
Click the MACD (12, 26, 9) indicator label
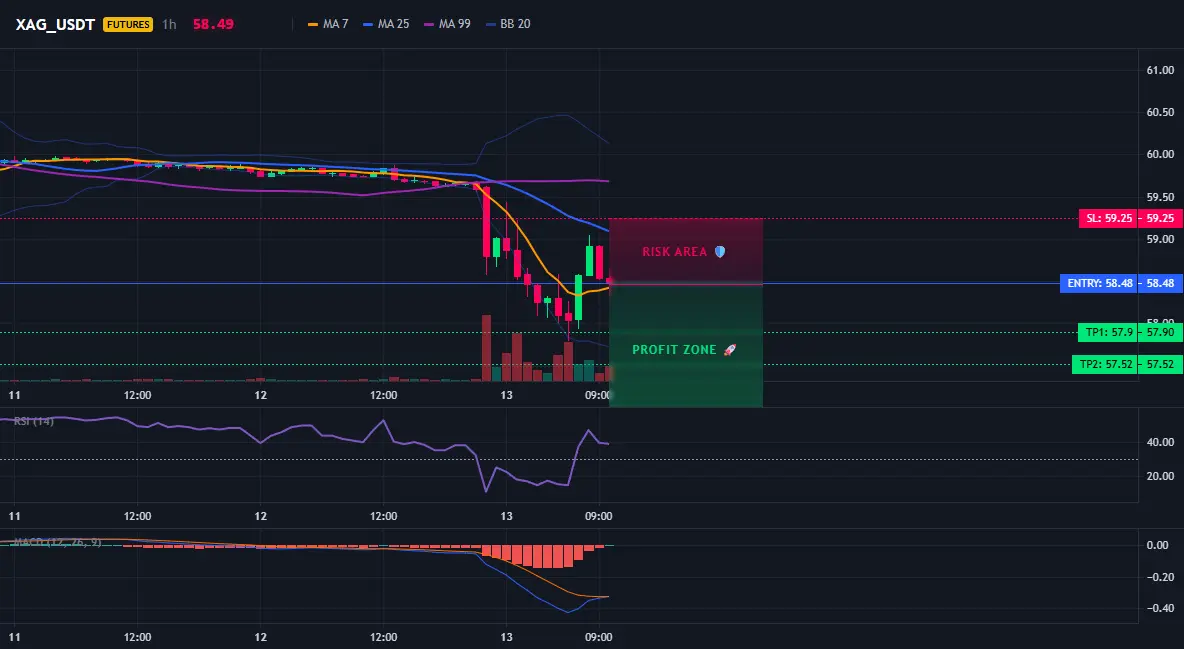[57, 542]
